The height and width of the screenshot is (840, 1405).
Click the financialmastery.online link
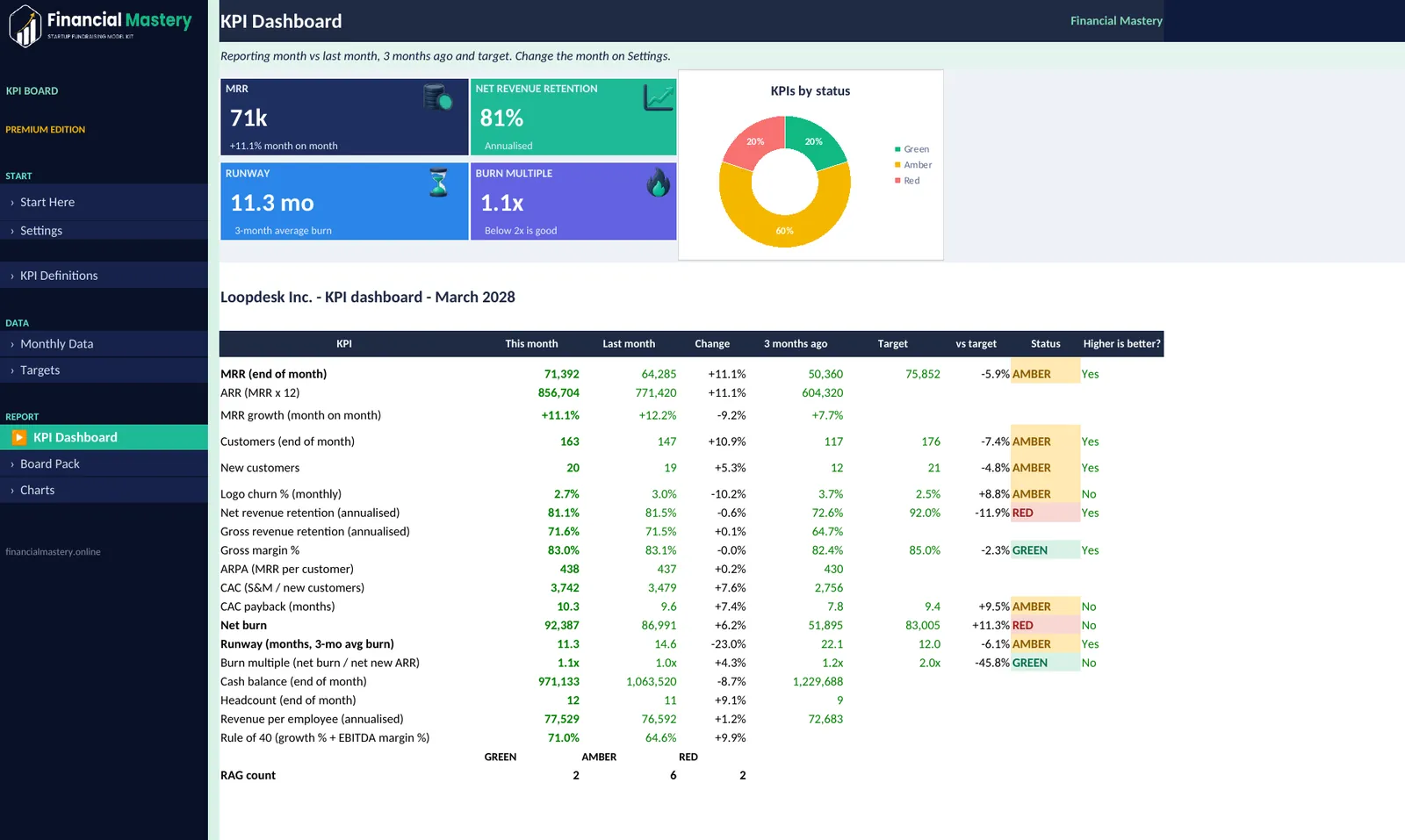(x=53, y=552)
